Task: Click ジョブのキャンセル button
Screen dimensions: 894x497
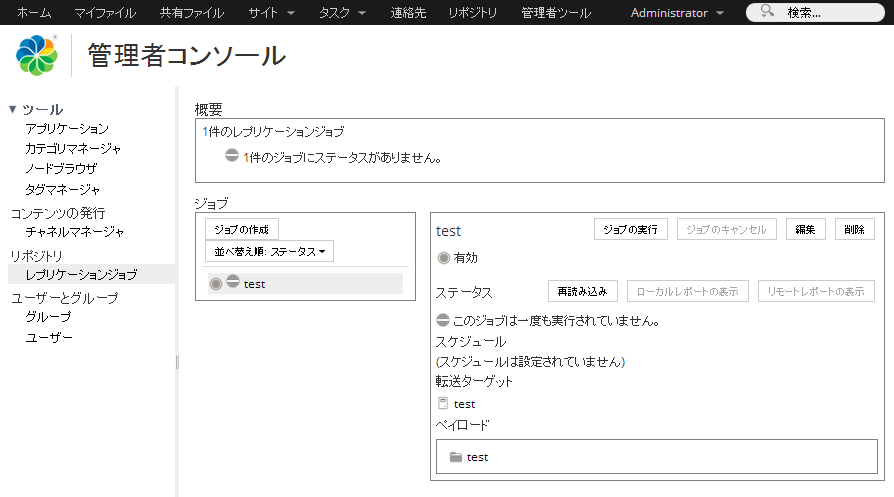Action: tap(726, 229)
